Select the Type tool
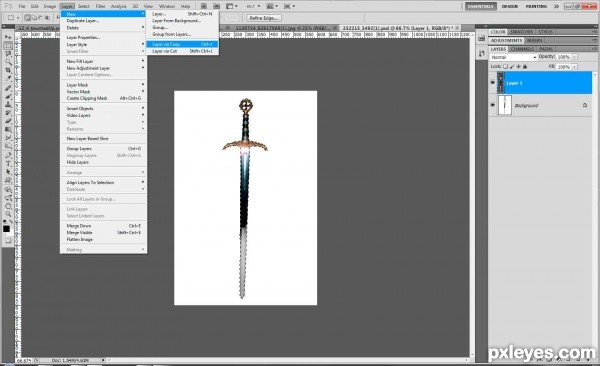This screenshot has width=600, height=366. (8, 164)
